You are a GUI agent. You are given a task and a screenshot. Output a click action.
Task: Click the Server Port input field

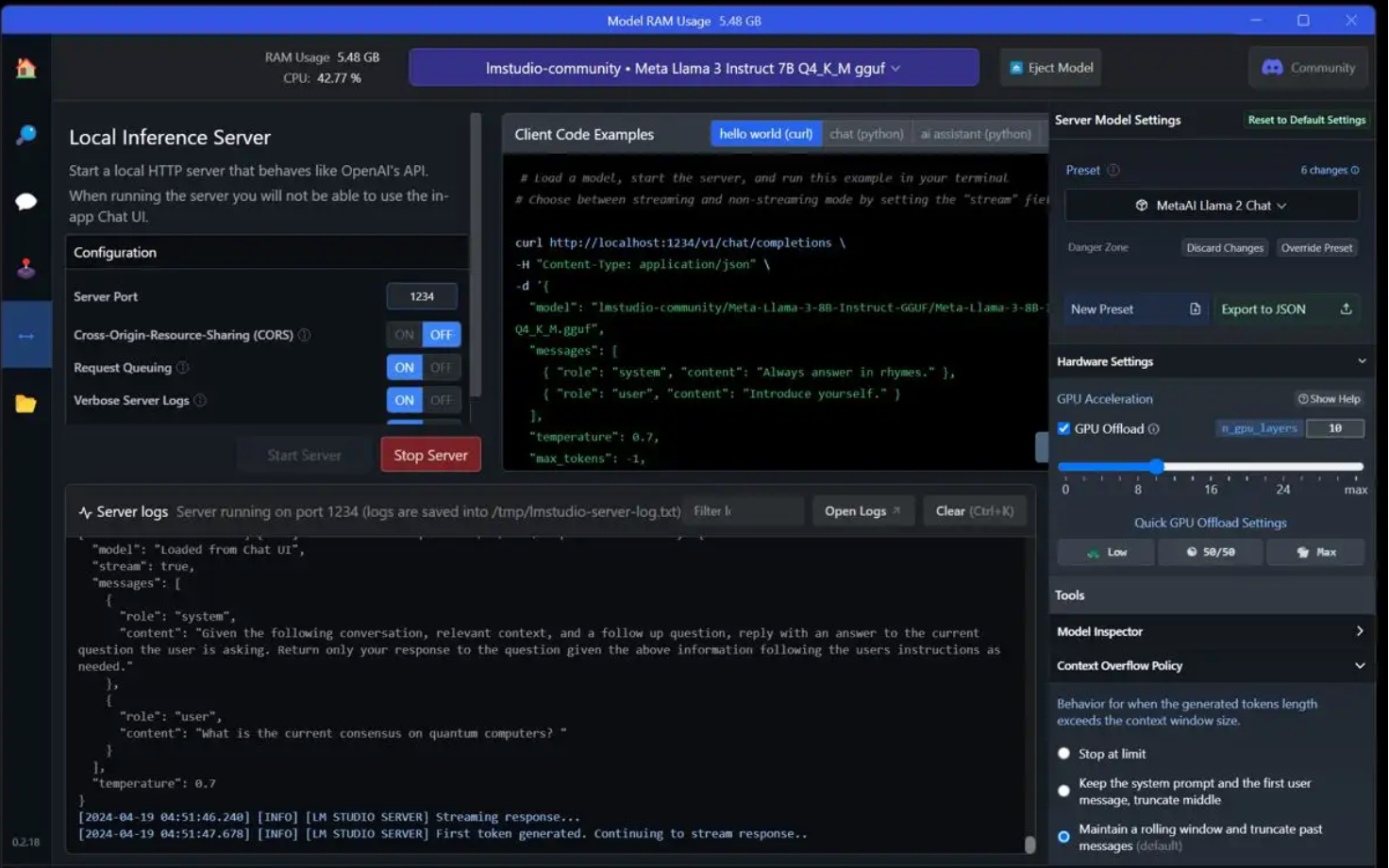(x=422, y=296)
